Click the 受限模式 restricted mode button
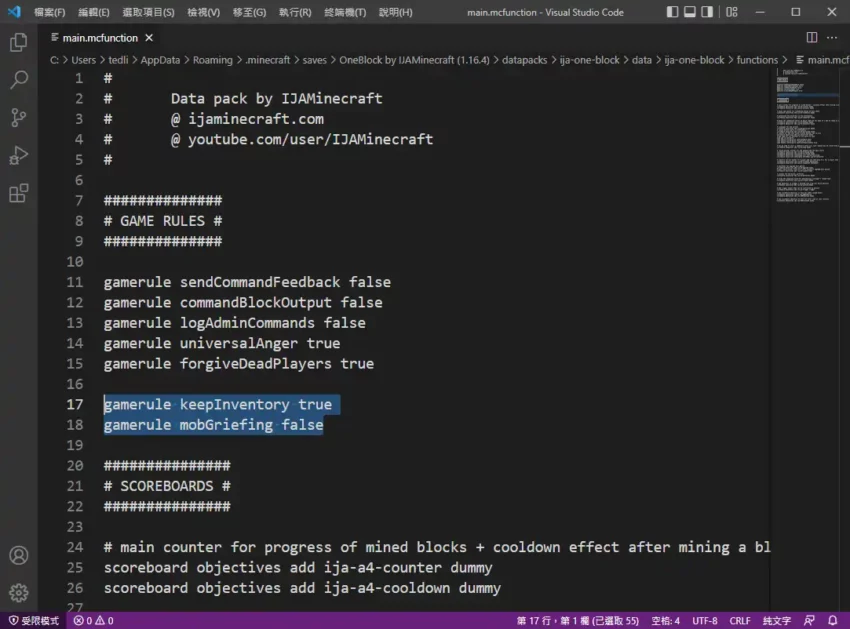Screen dimensions: 850x629 pyautogui.click(x=33, y=621)
